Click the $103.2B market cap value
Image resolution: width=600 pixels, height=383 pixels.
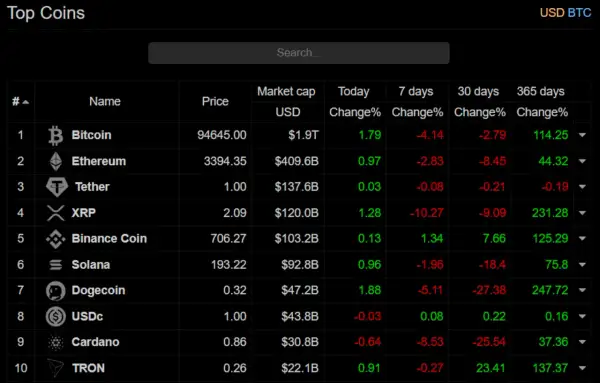coord(297,238)
